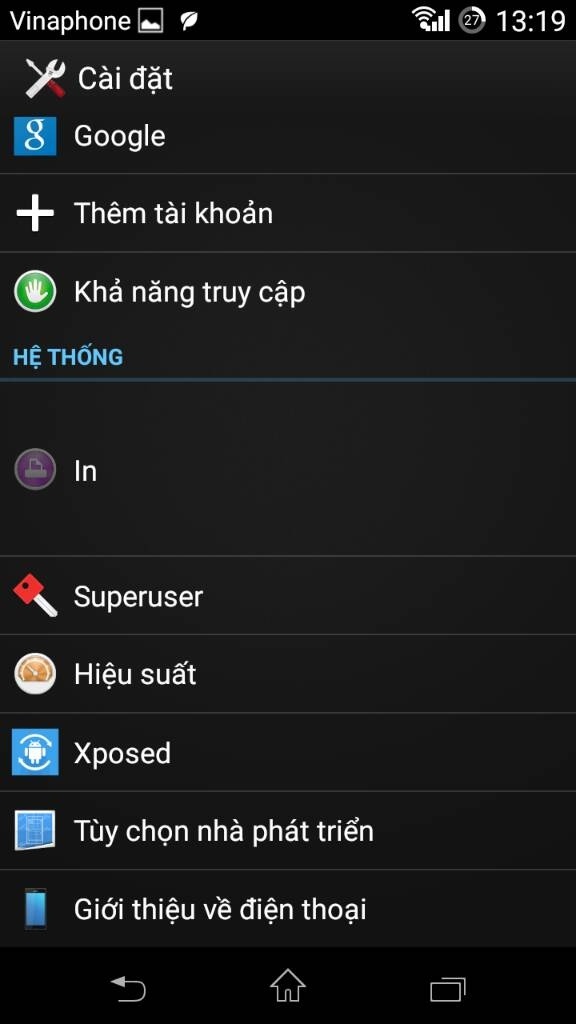The width and height of the screenshot is (576, 1024).
Task: Tap the purple printer icon
Action: point(35,470)
